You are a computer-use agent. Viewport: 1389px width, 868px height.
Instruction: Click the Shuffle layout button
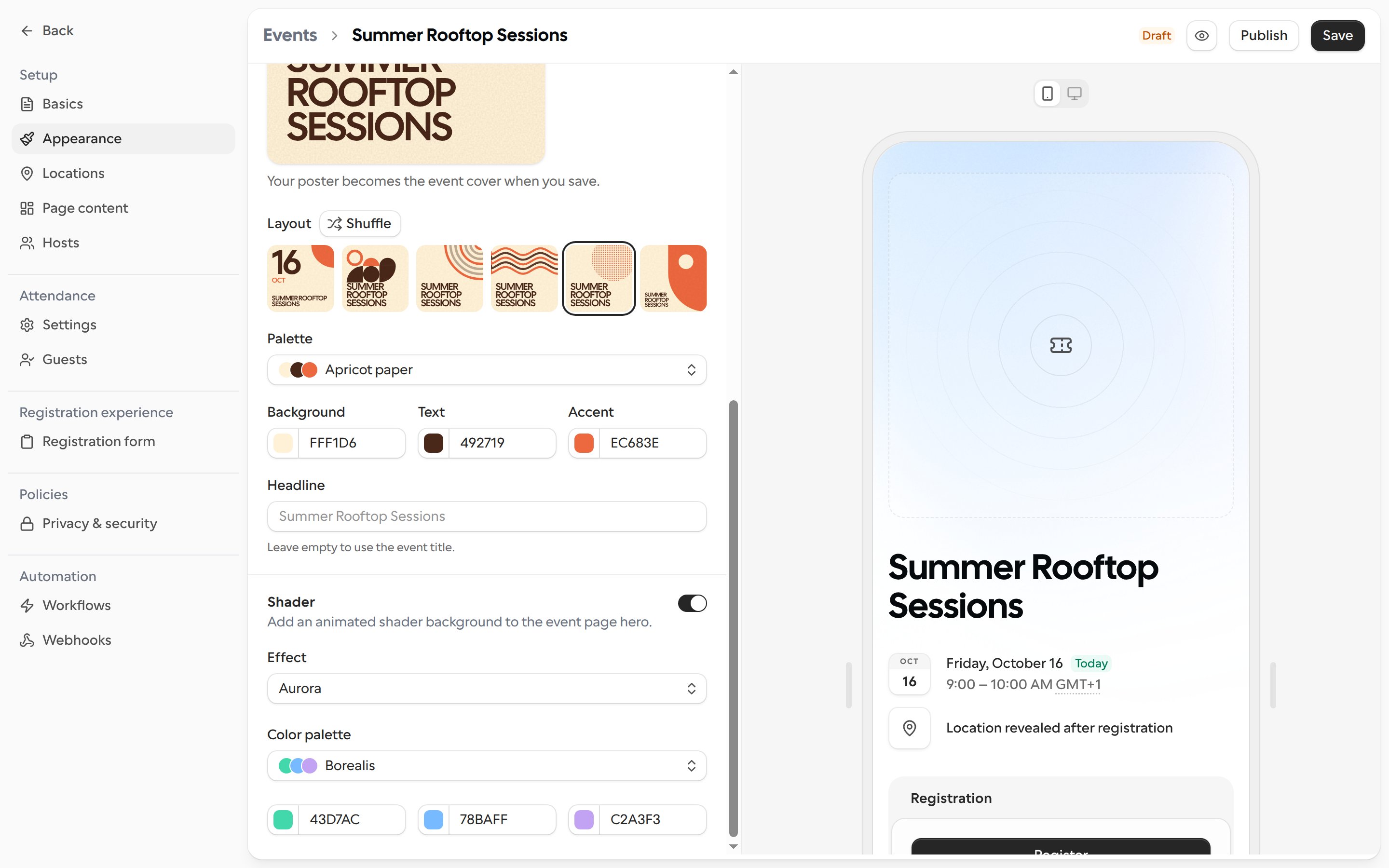[x=360, y=223]
